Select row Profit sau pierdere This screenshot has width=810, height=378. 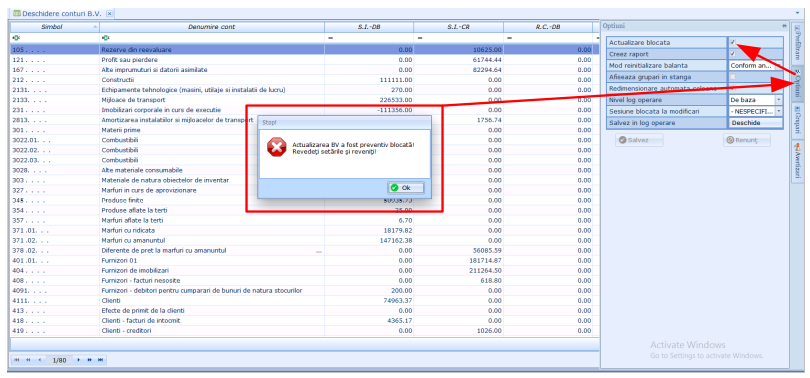coord(304,60)
